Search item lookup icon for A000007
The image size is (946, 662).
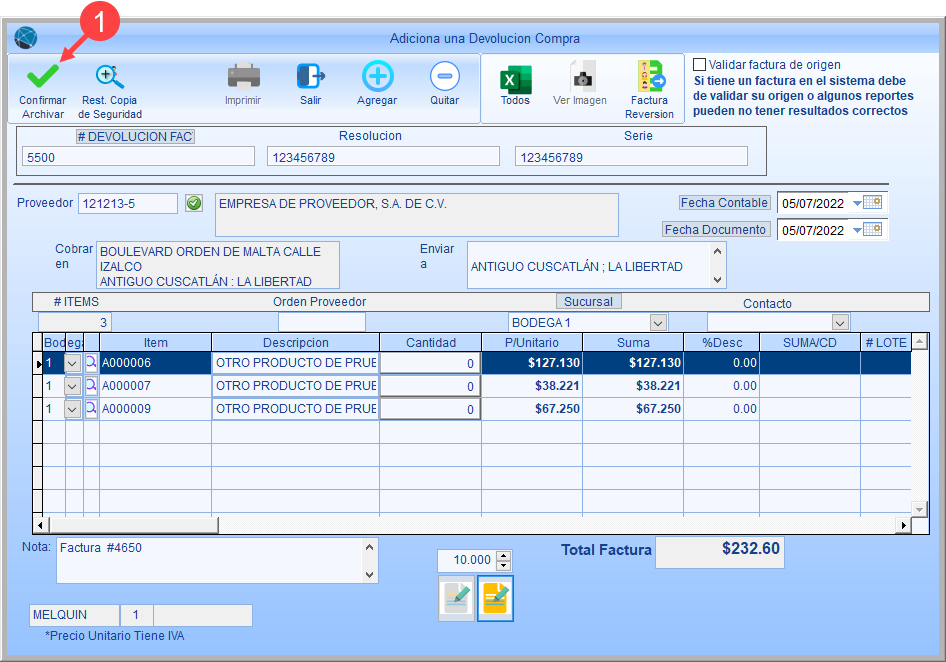pos(91,386)
